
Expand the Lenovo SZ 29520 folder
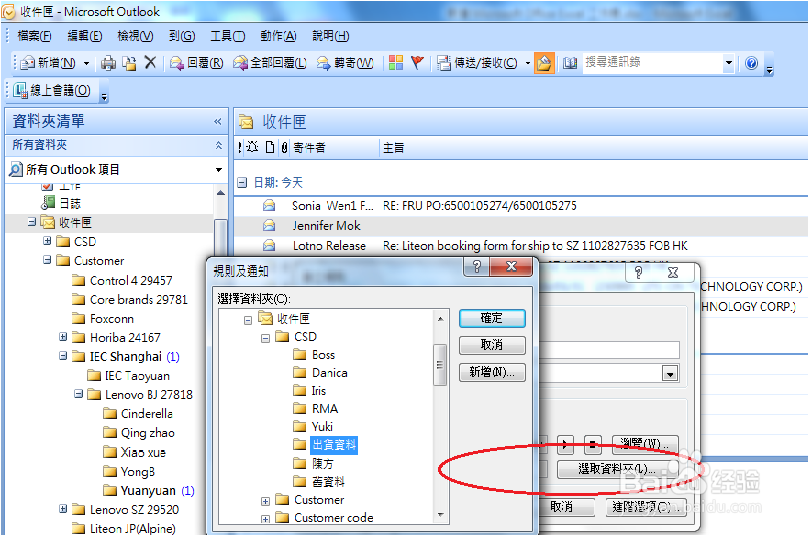(x=63, y=509)
